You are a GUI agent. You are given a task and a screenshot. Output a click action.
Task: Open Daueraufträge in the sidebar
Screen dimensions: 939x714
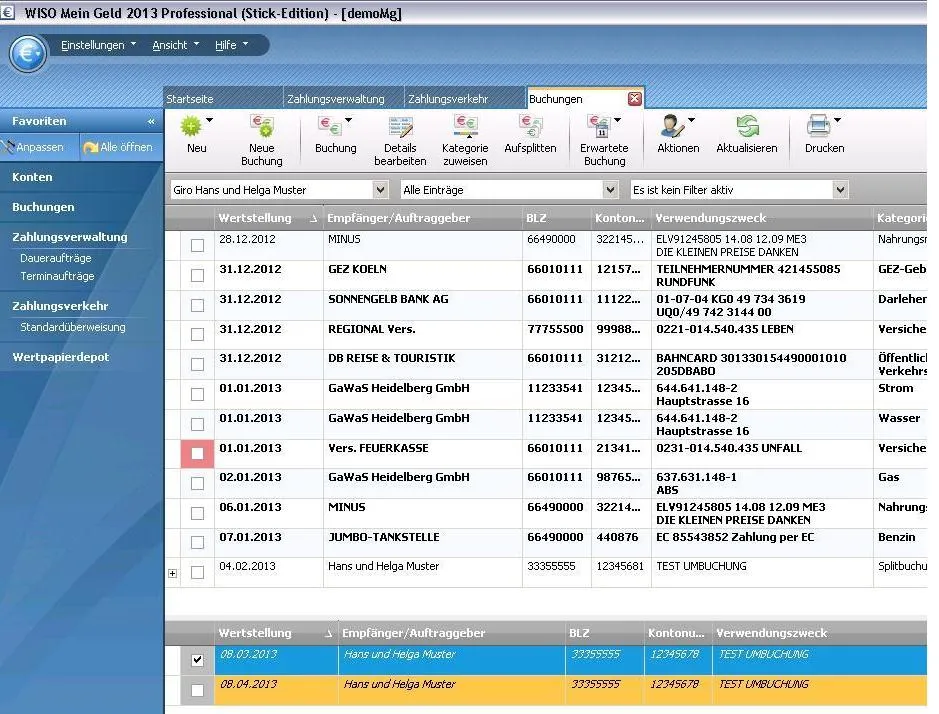click(x=56, y=258)
